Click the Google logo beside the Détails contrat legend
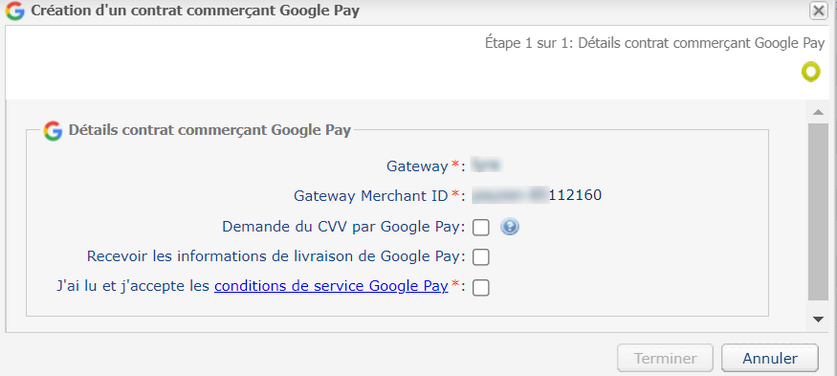The image size is (837, 376). [x=53, y=130]
